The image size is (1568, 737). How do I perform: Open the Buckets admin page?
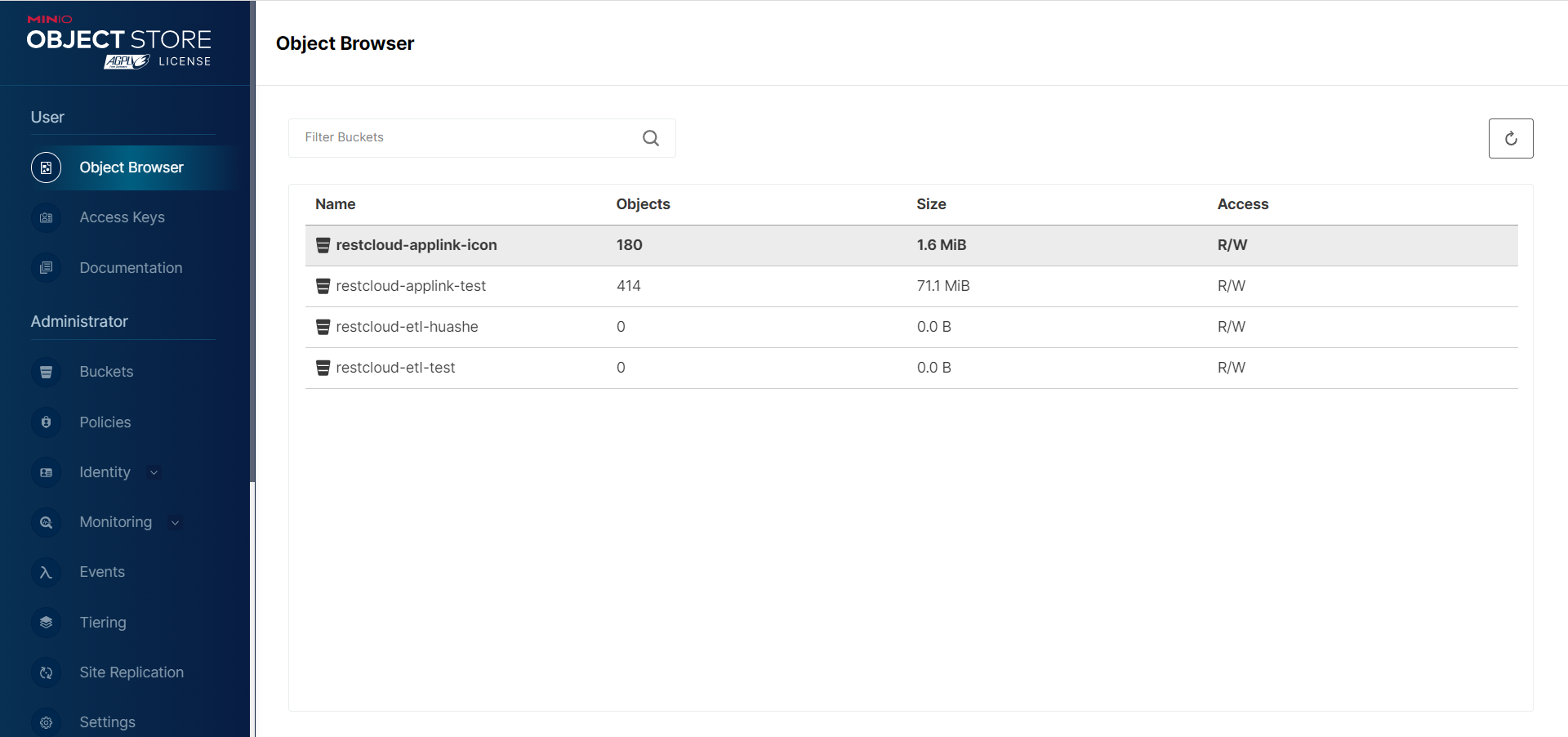(x=106, y=373)
